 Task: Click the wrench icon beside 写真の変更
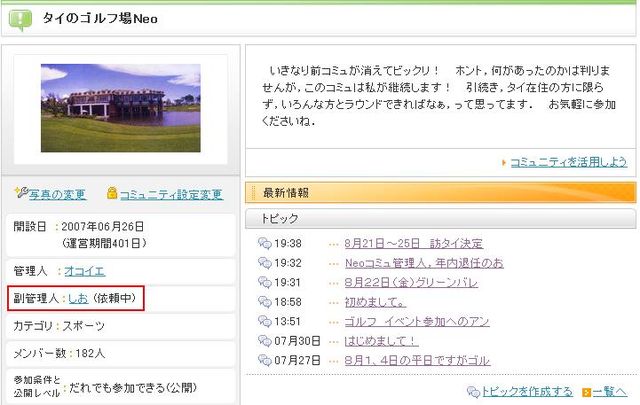pyautogui.click(x=21, y=193)
